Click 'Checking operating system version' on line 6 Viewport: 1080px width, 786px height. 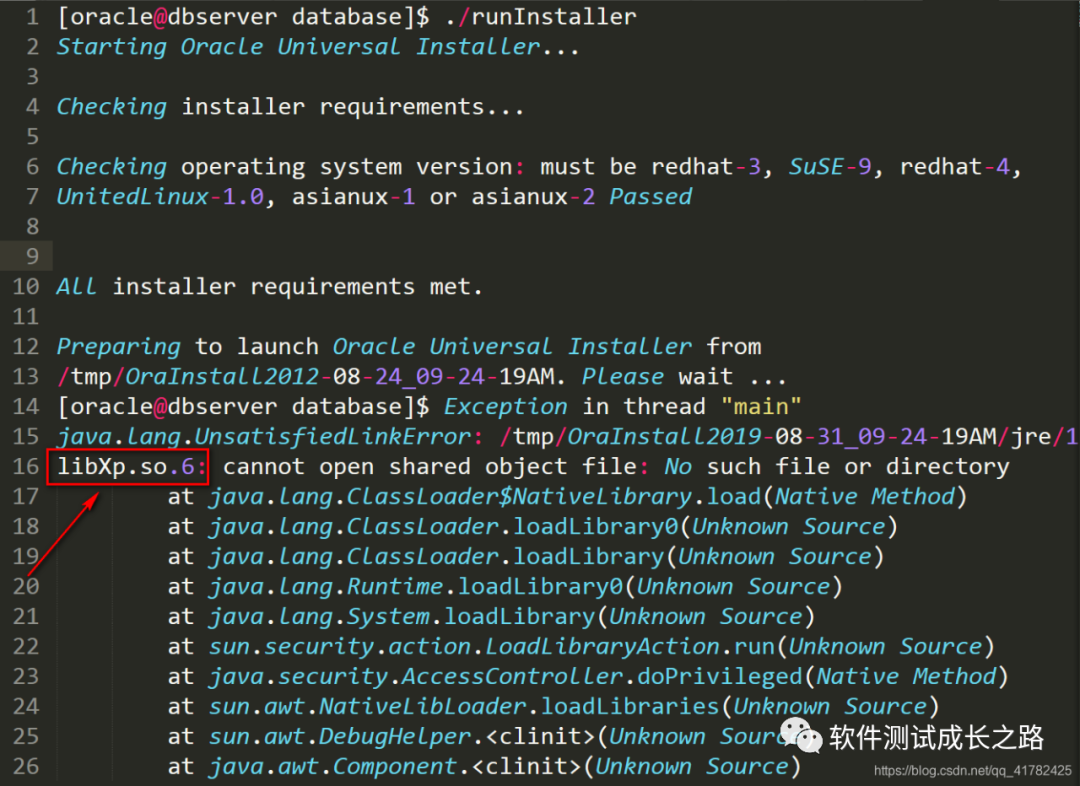tap(284, 167)
